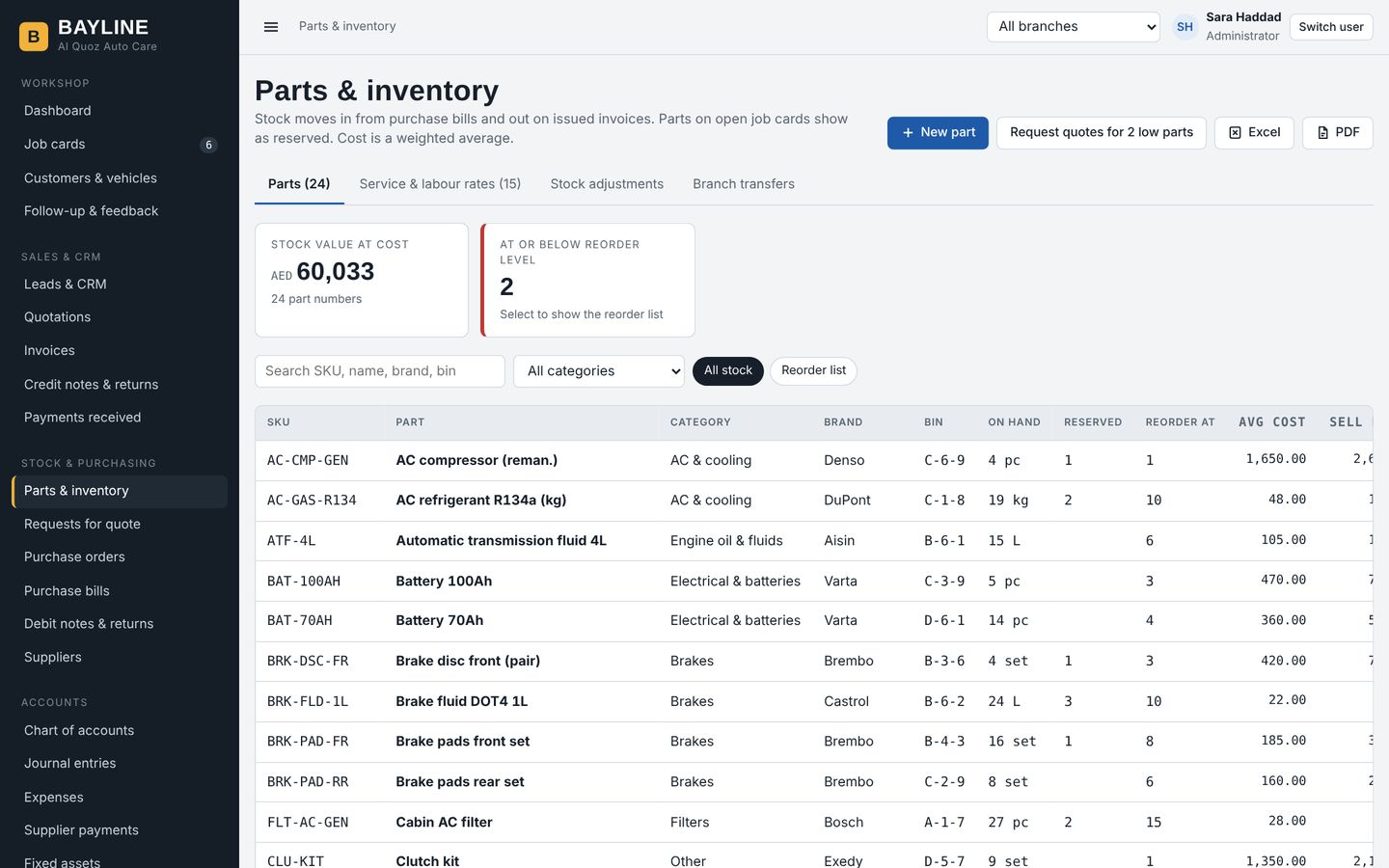Click the AC compressor (reman.) row name
1389x868 pixels.
click(477, 460)
